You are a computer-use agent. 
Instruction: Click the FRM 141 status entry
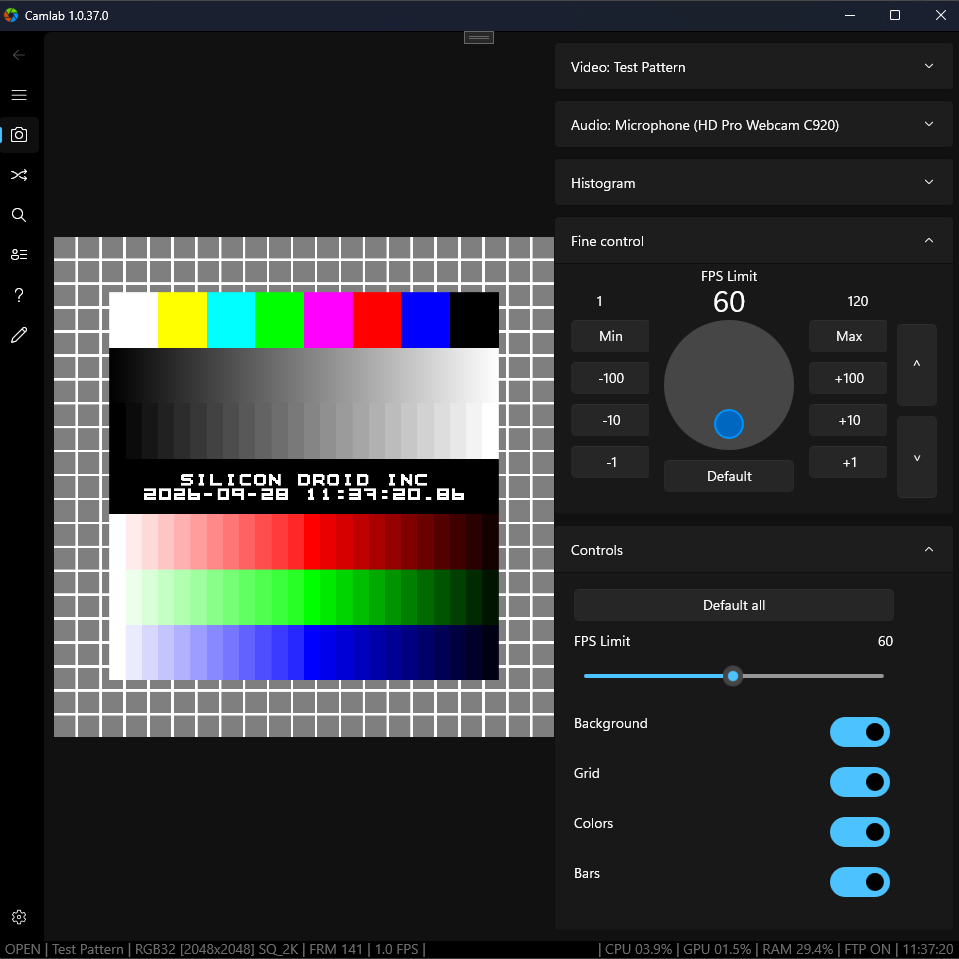coord(336,949)
